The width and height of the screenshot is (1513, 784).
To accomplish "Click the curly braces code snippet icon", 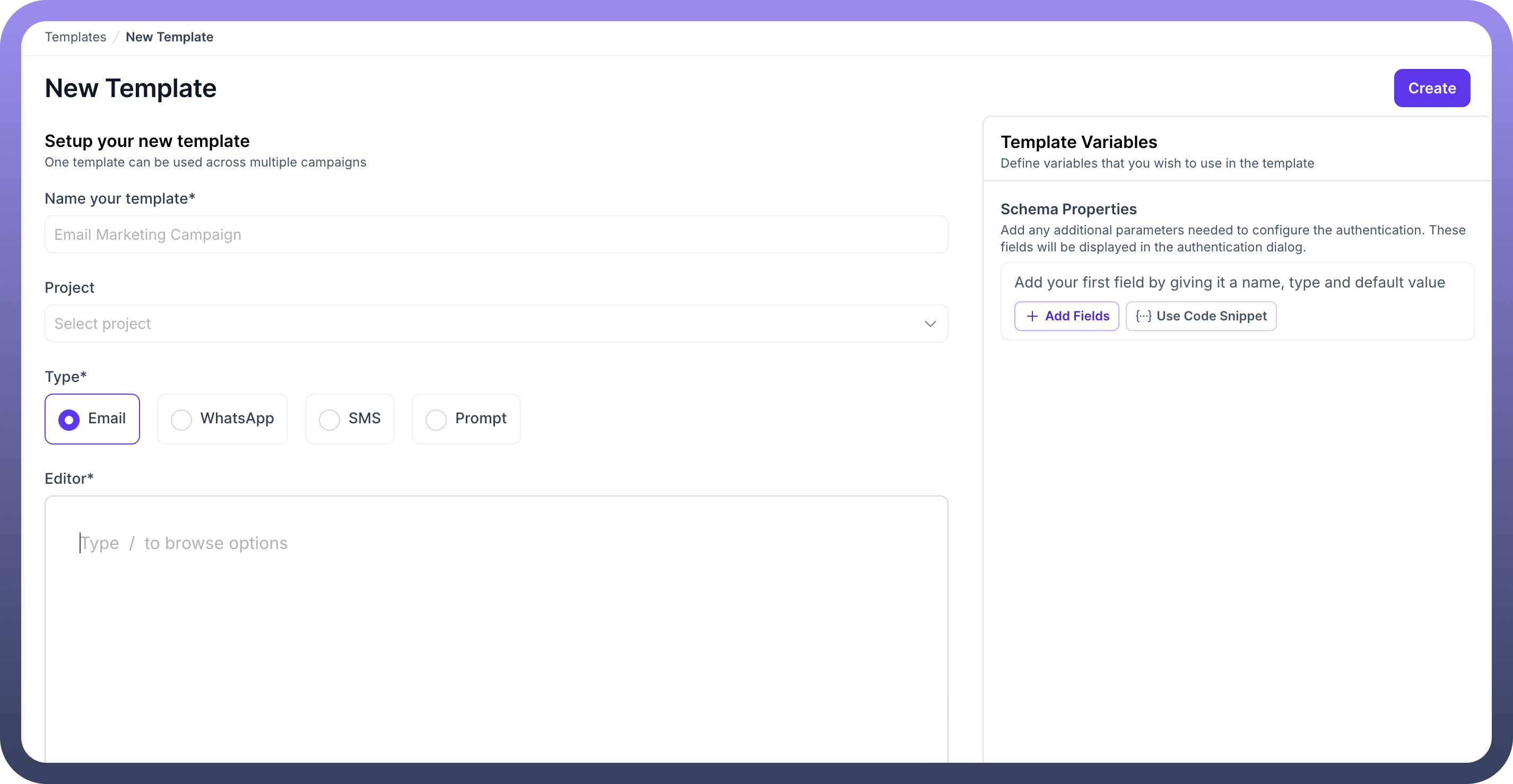I will [x=1143, y=316].
